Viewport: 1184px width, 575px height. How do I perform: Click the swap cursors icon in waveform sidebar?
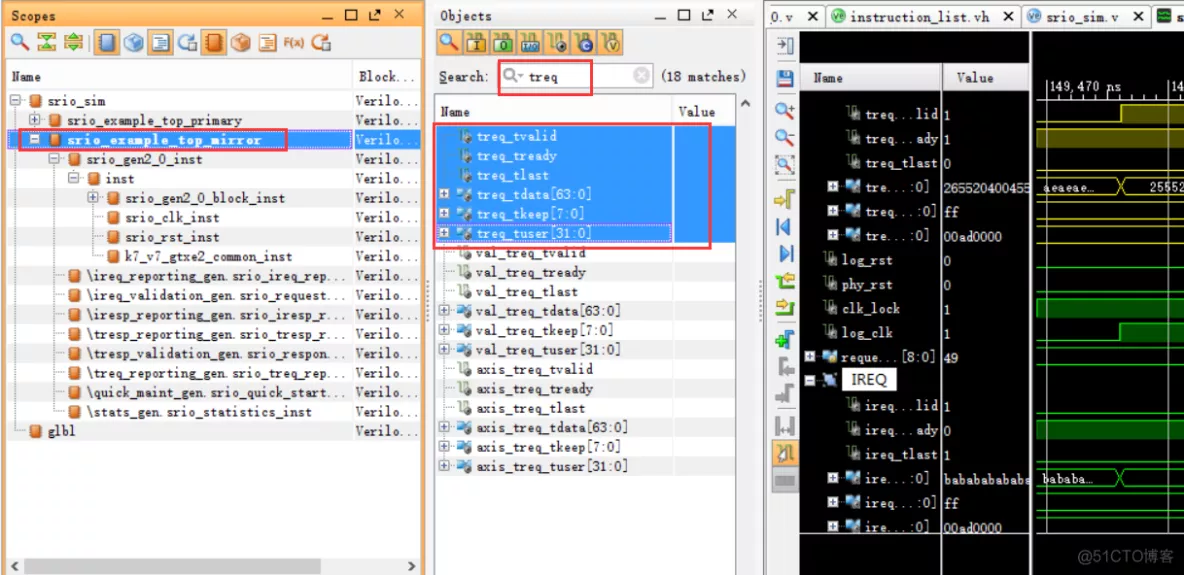[x=785, y=427]
